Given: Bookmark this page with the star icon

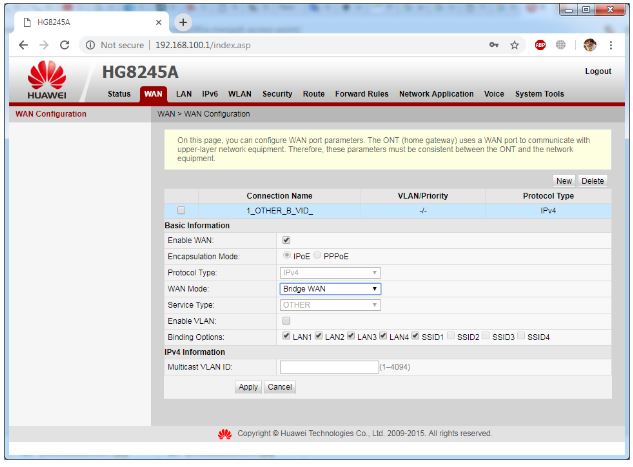Looking at the screenshot, I should [514, 45].
